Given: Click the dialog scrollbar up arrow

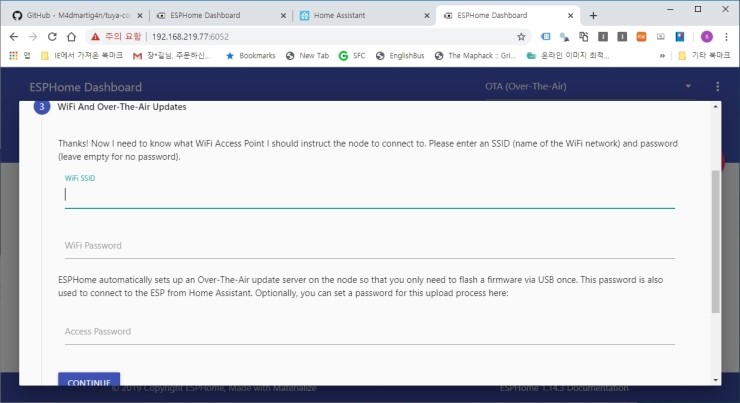Looking at the screenshot, I should (715, 107).
